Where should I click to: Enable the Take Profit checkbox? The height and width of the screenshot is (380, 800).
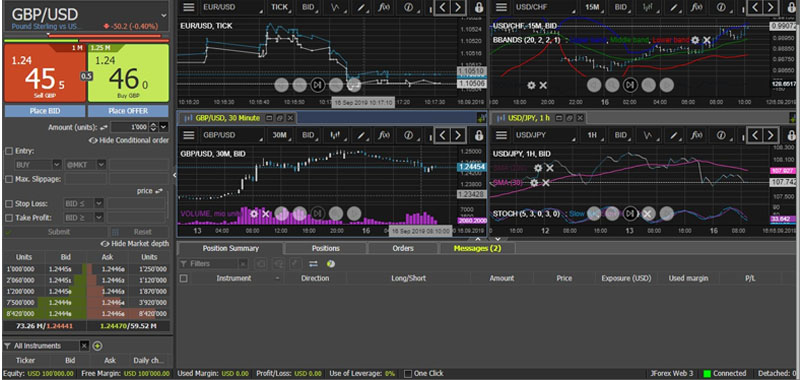(9, 218)
